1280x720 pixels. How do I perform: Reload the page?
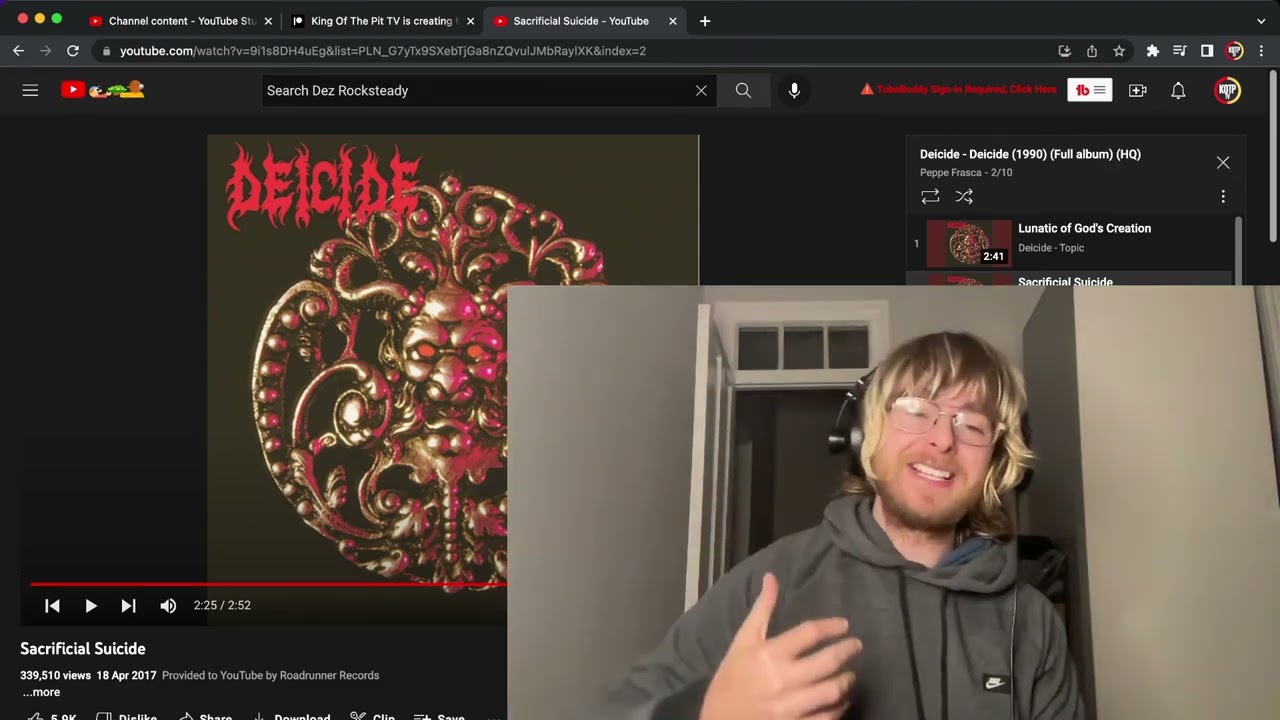(x=73, y=51)
